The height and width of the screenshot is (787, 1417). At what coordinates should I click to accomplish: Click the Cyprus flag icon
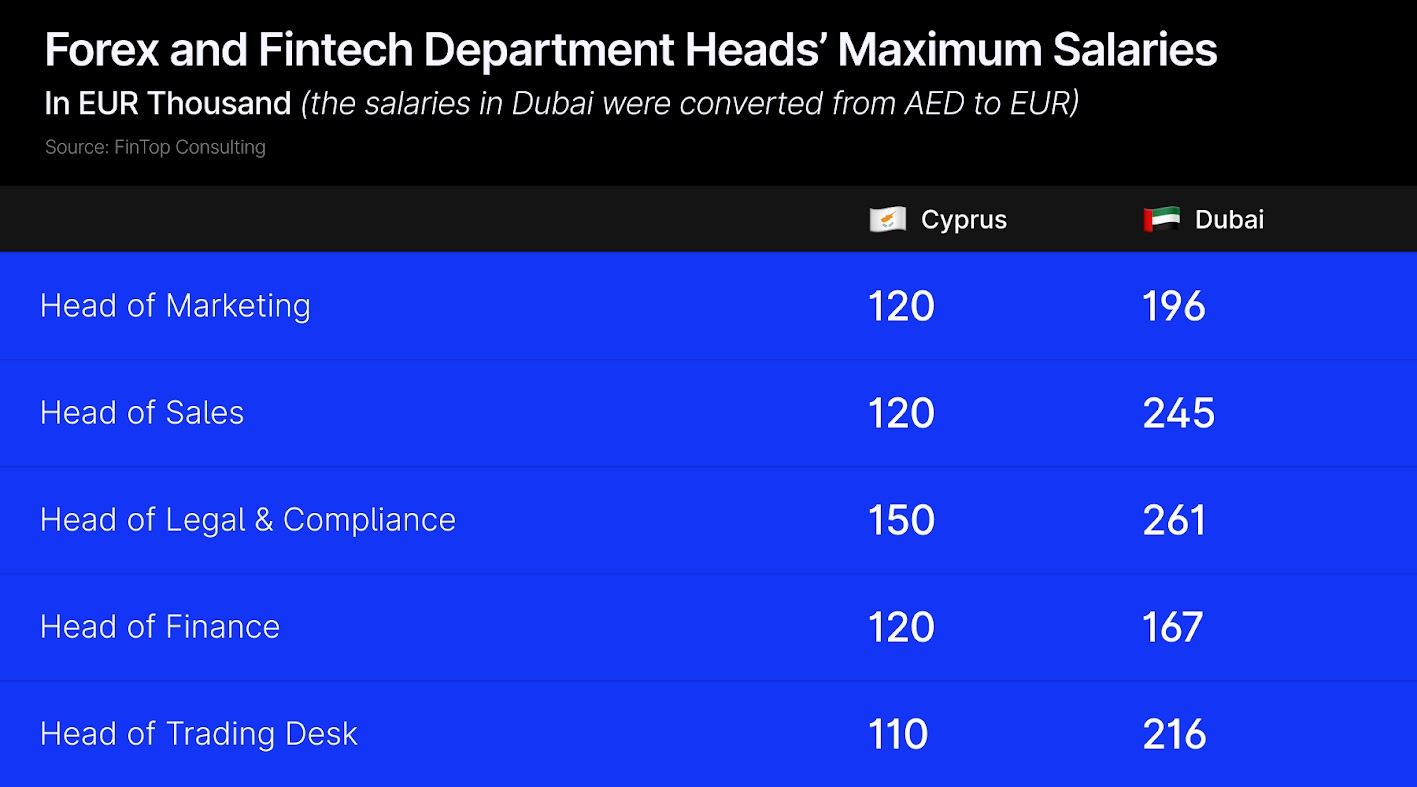click(888, 220)
